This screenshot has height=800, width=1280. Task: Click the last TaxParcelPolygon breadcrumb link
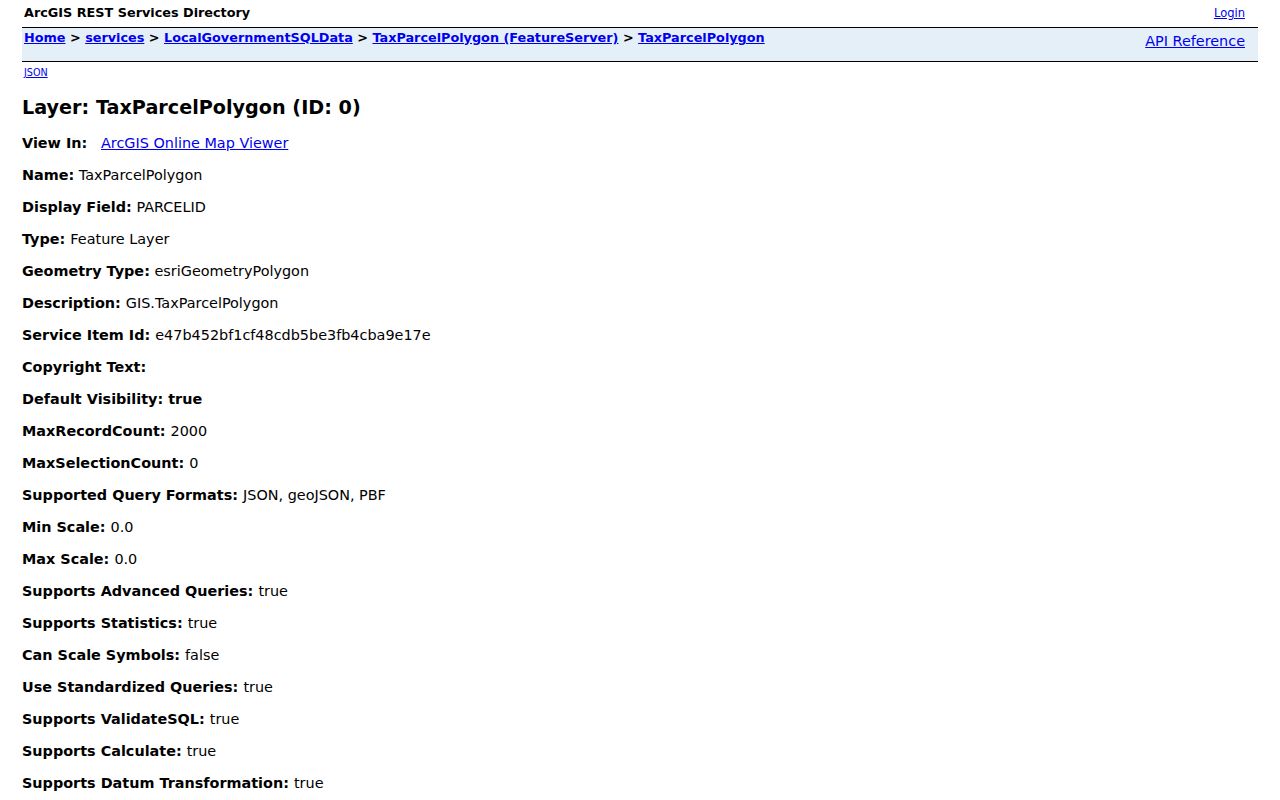[x=701, y=38]
